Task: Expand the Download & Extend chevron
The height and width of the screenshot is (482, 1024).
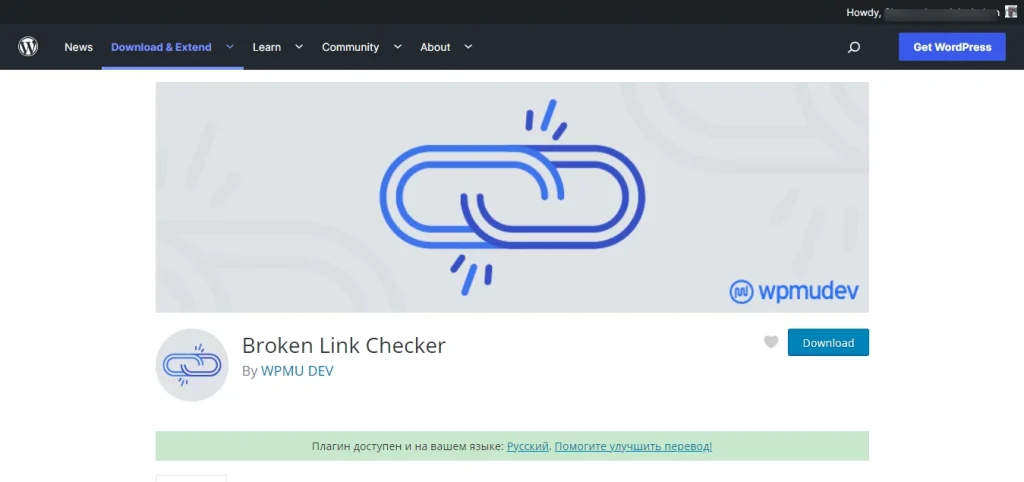Action: point(230,47)
